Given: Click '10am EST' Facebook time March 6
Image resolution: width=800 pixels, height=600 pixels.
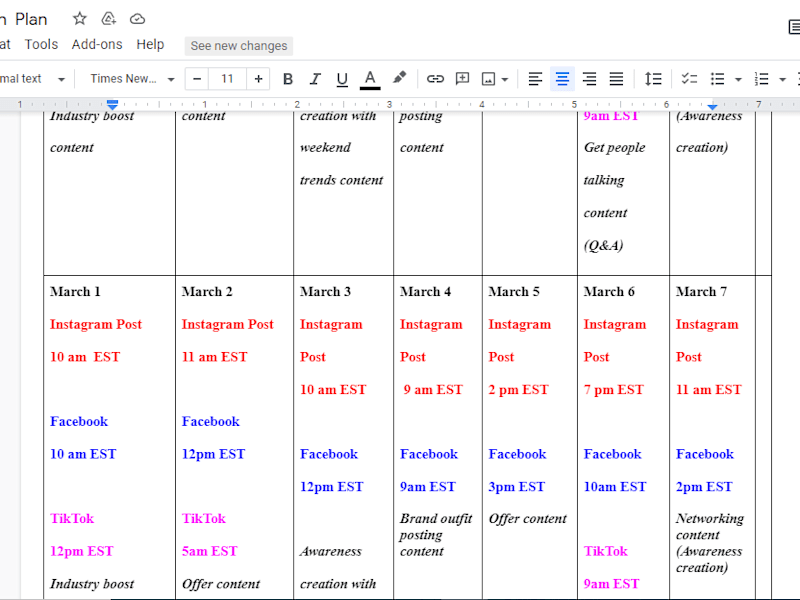Looking at the screenshot, I should coord(615,487).
